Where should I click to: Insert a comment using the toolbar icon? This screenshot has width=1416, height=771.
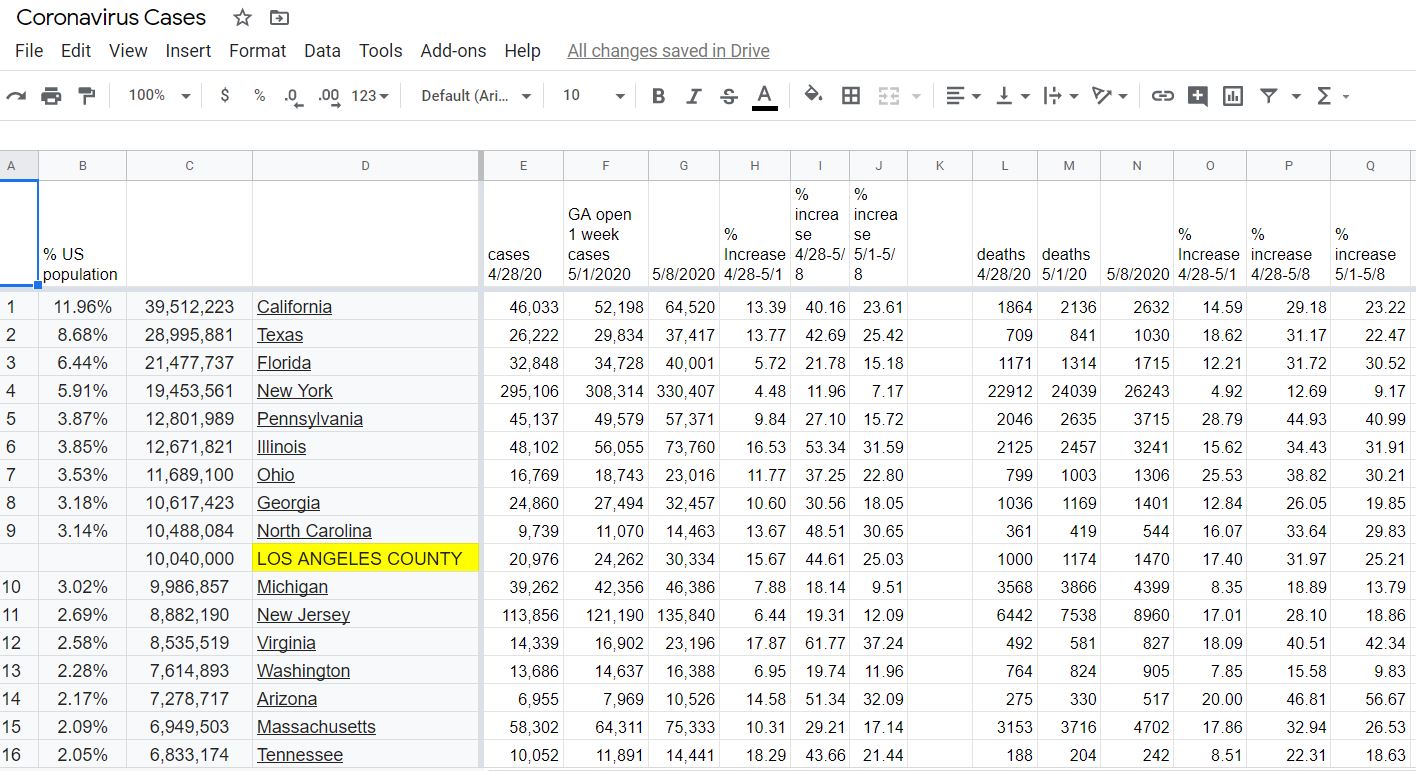point(1197,95)
